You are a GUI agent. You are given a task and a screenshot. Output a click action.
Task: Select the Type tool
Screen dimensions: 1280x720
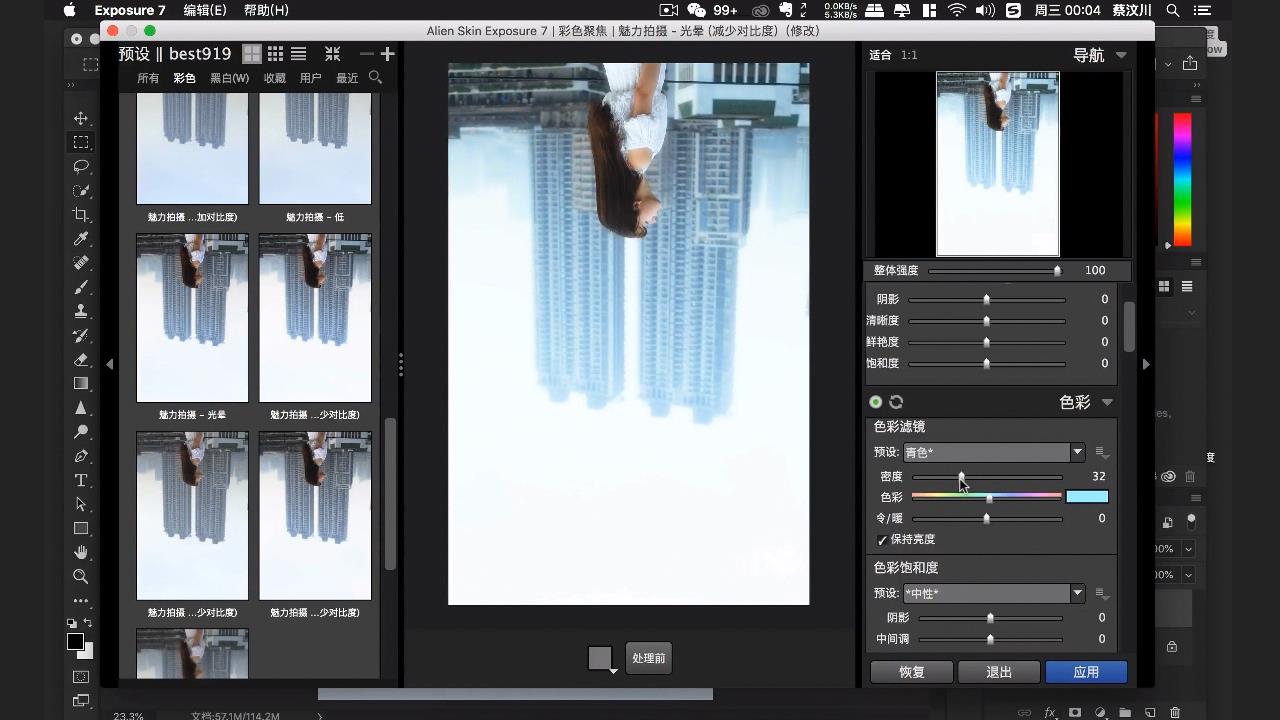click(81, 480)
